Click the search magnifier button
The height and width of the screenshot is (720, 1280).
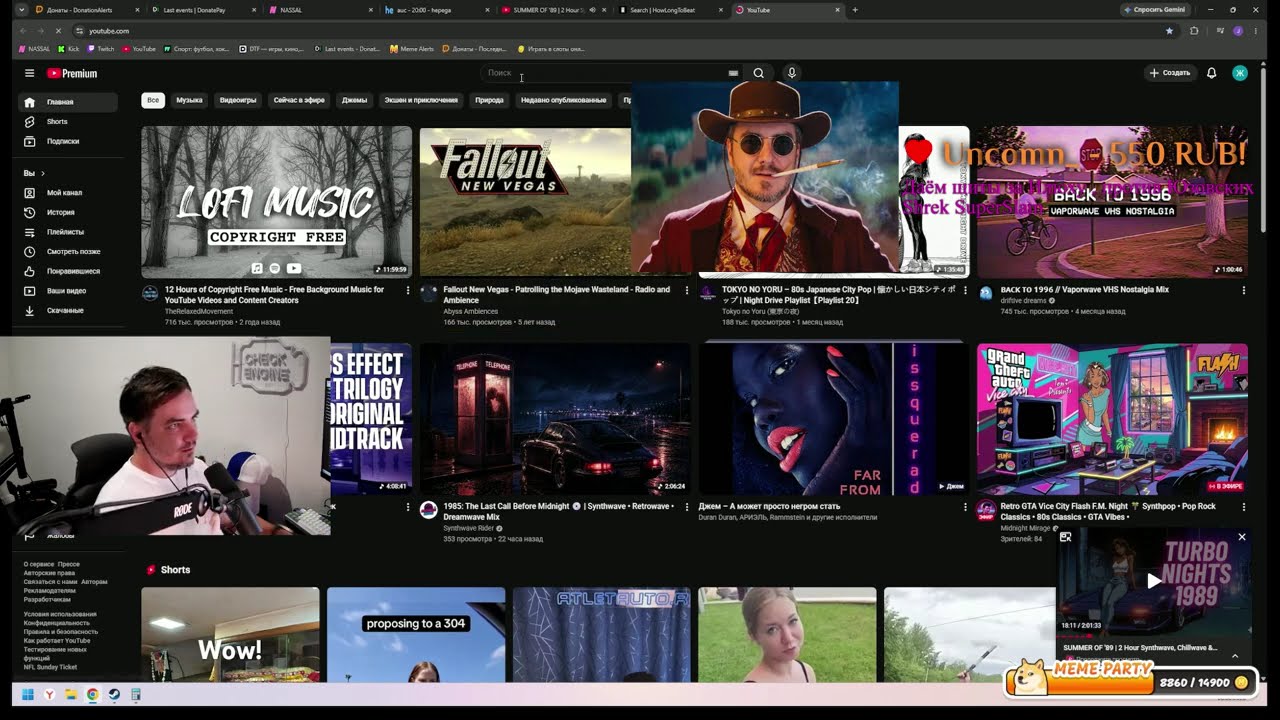[x=759, y=73]
